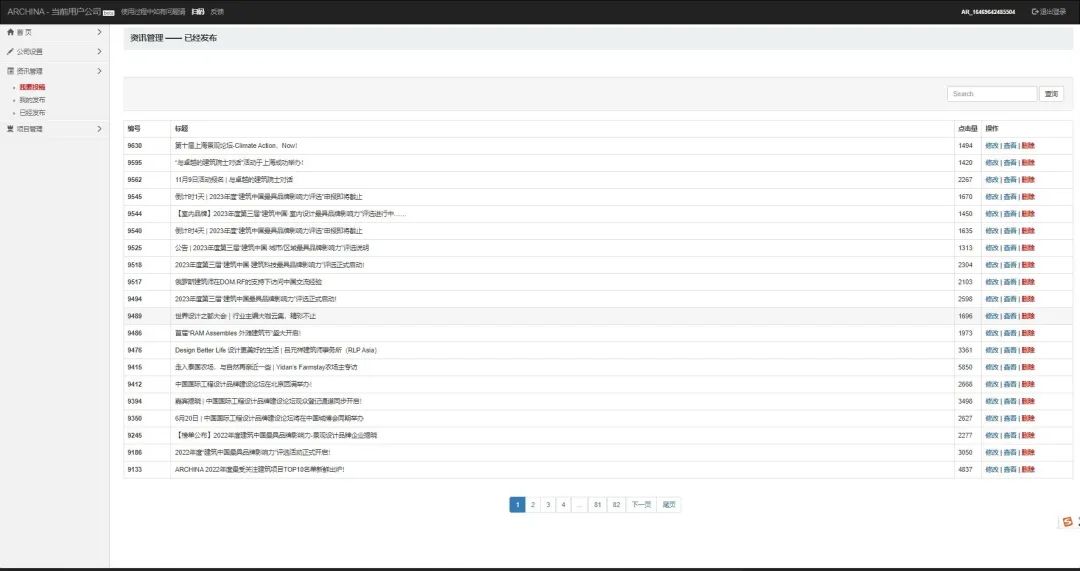Click the Sogou input method S icon

1068,522
